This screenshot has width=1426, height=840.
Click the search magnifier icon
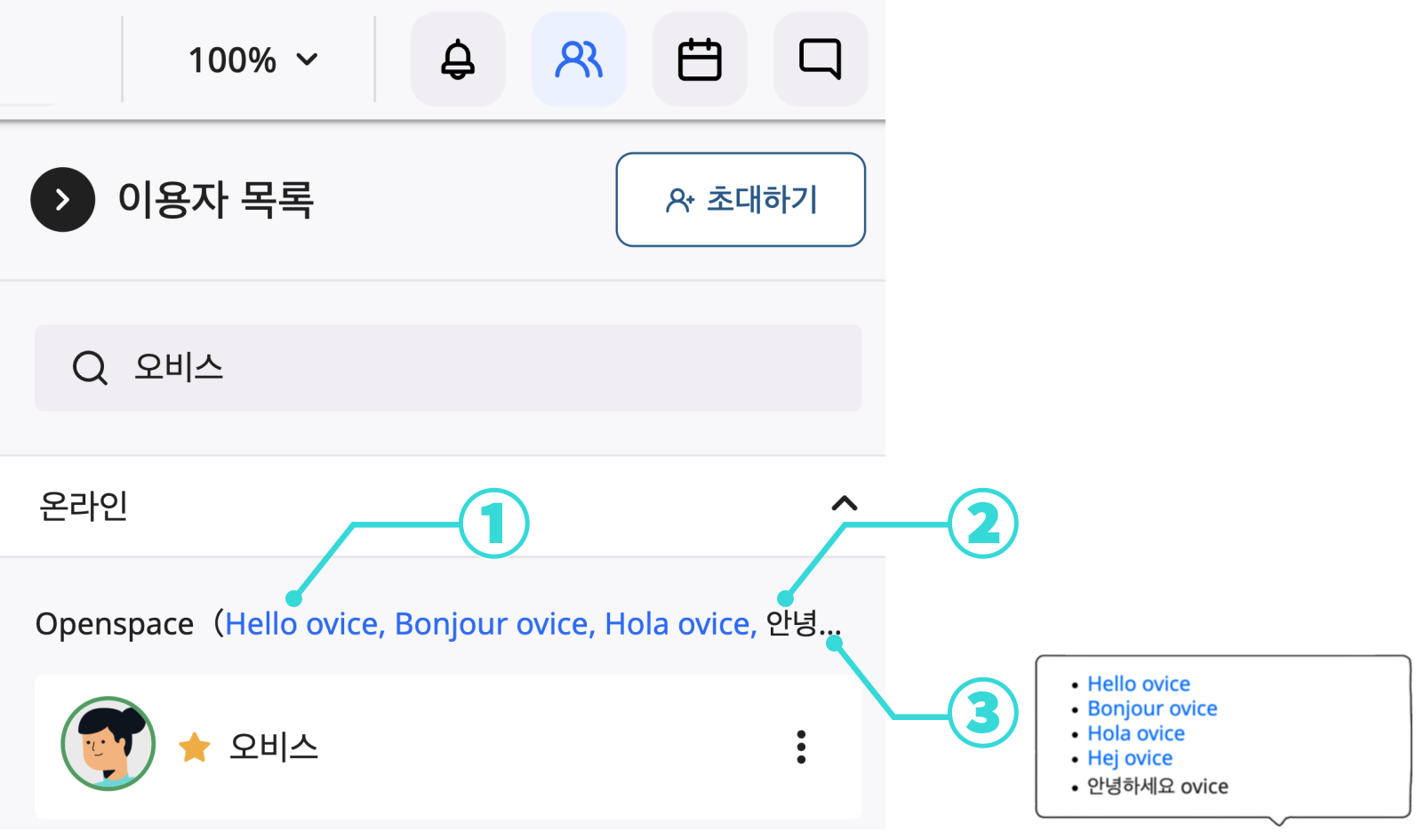tap(90, 367)
